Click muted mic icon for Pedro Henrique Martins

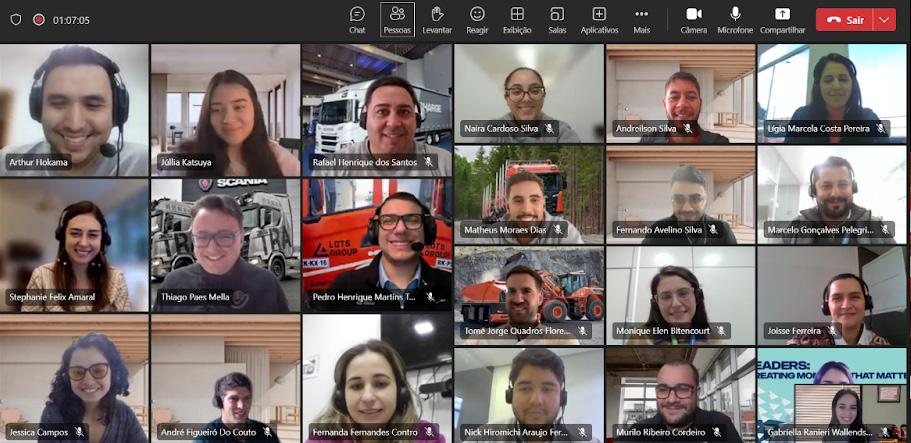coord(429,296)
